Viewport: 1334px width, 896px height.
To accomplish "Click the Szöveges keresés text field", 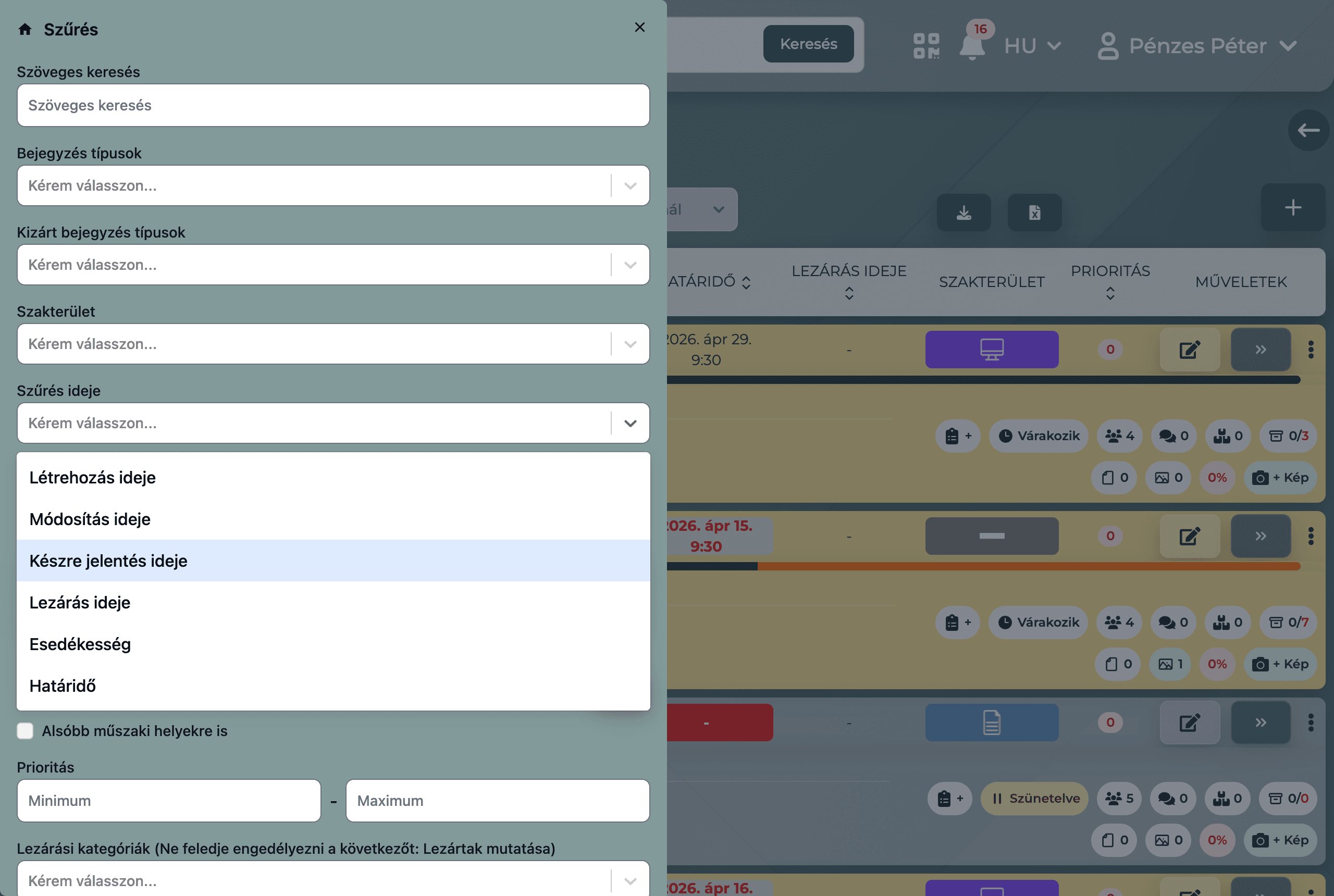I will [333, 105].
